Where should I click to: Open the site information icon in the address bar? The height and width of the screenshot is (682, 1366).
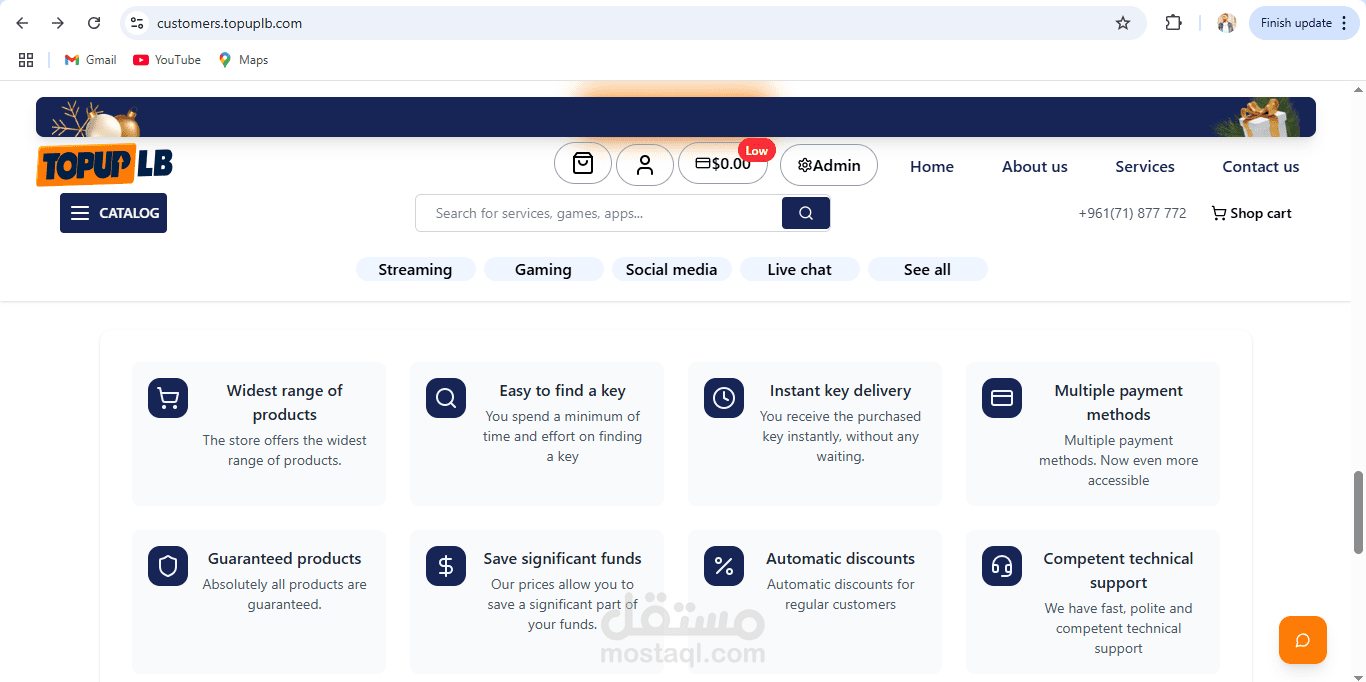pos(137,23)
